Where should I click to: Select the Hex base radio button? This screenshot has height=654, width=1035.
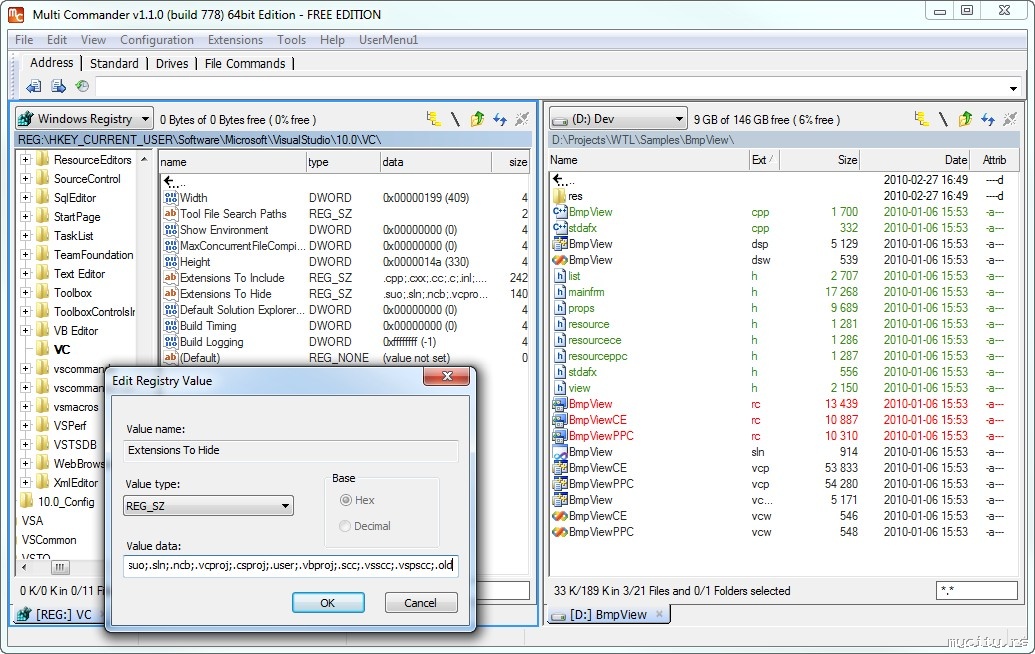click(346, 500)
